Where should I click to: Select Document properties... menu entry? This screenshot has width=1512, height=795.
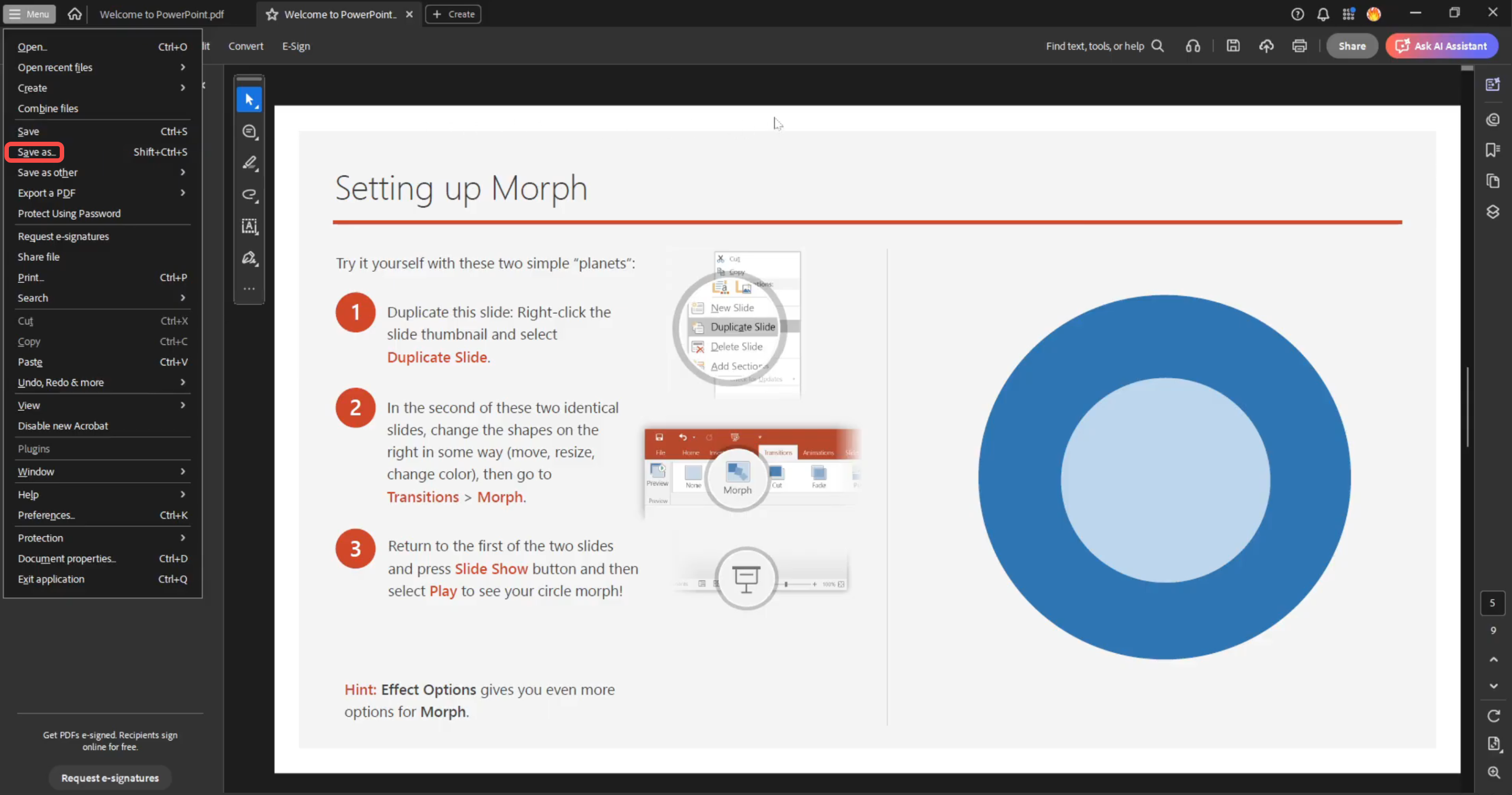point(102,559)
